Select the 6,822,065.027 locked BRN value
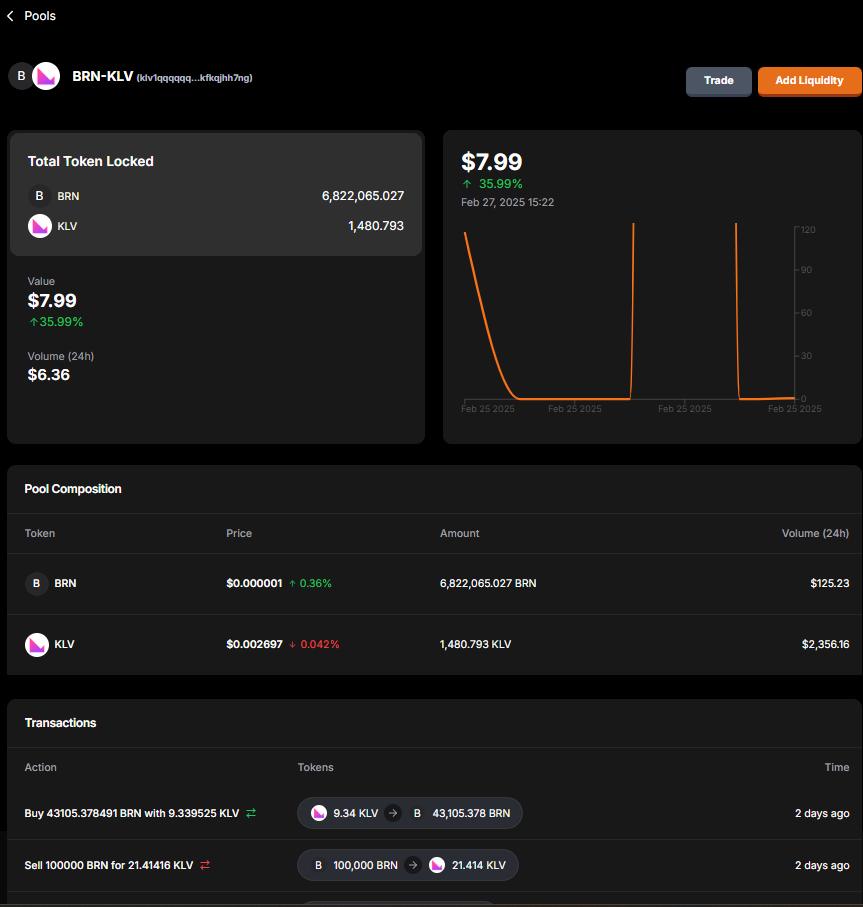 click(x=363, y=196)
